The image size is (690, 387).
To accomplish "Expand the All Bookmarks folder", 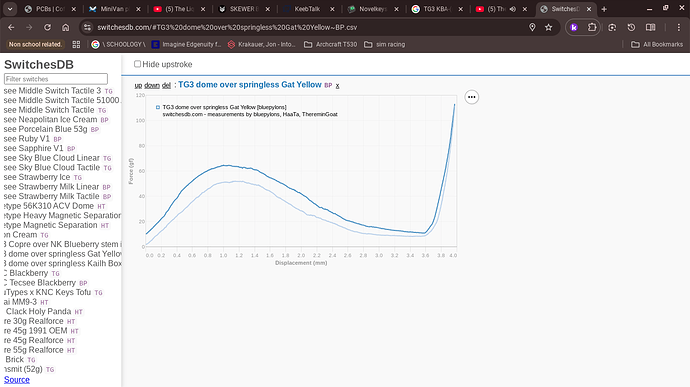I will tap(657, 44).
